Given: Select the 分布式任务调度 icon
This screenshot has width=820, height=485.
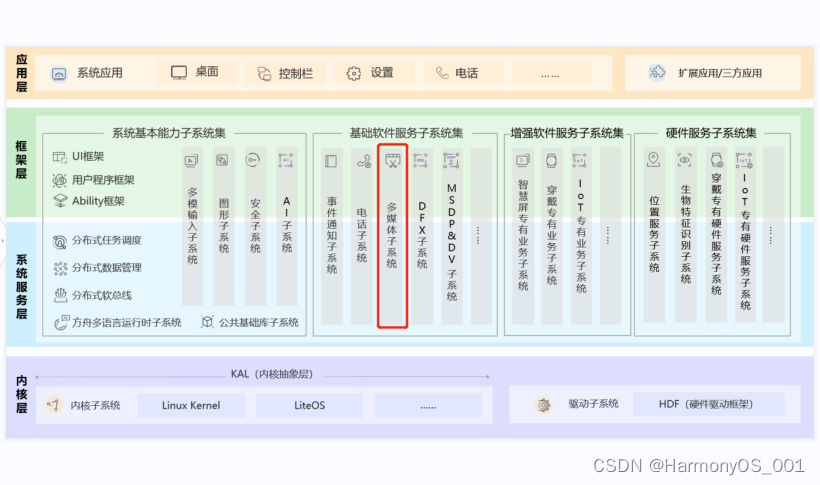Looking at the screenshot, I should click(60, 242).
